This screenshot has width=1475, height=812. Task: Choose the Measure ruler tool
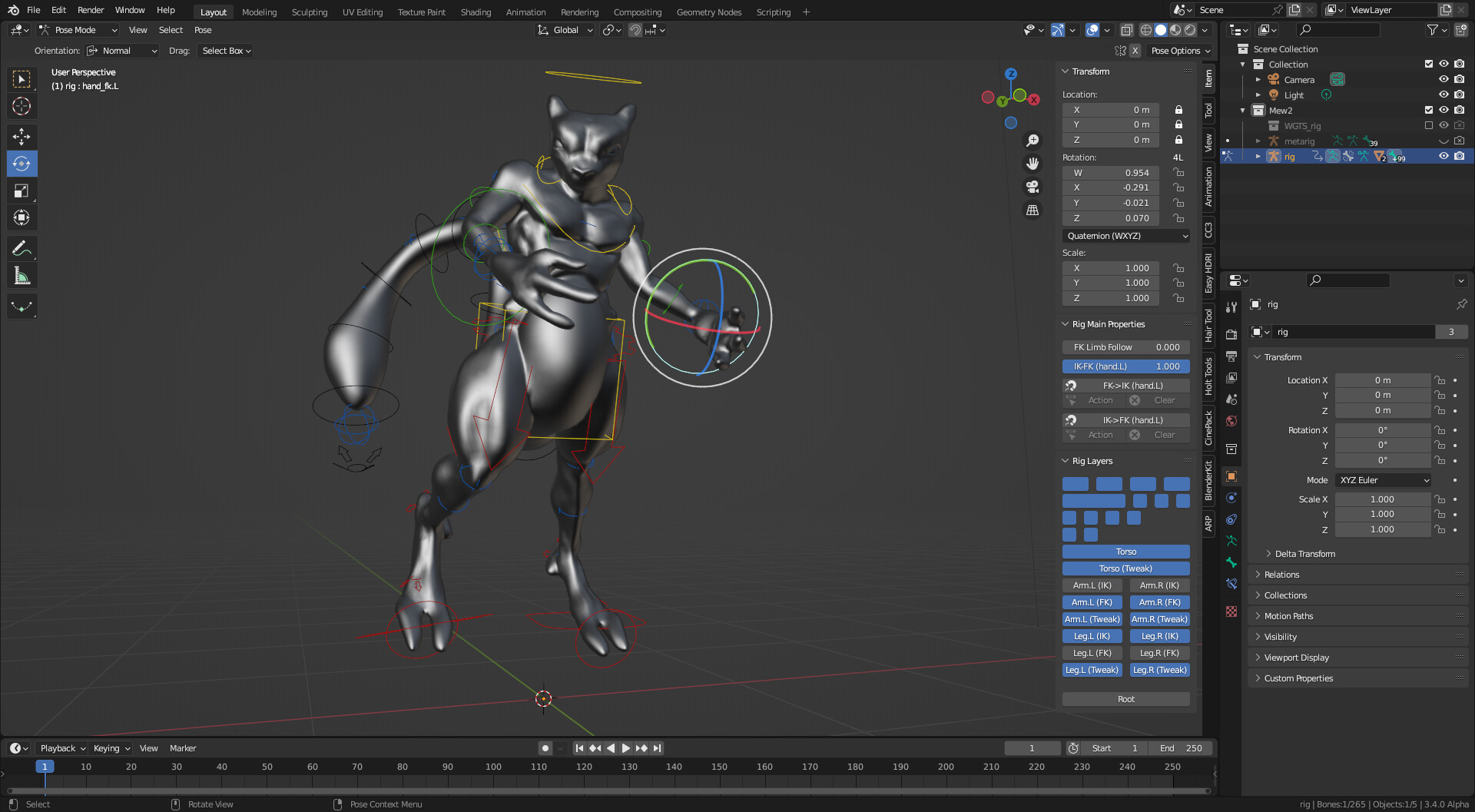click(22, 276)
